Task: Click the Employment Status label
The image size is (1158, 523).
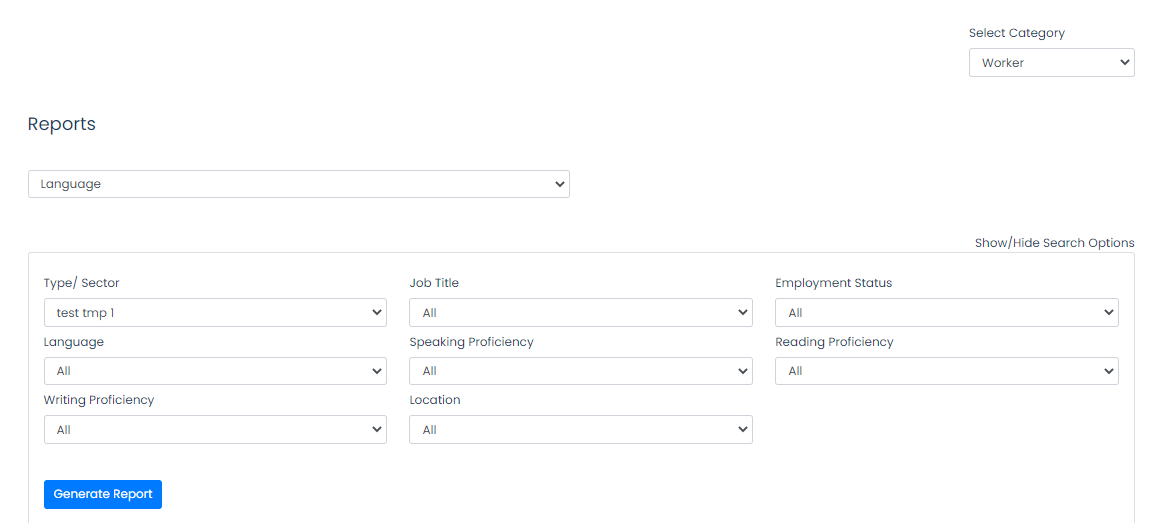Action: pyautogui.click(x=834, y=283)
